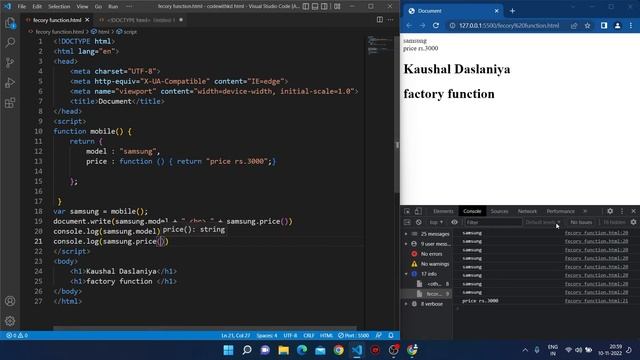Stop Live Server on Port 5500
640x360 pixels.
[353, 336]
